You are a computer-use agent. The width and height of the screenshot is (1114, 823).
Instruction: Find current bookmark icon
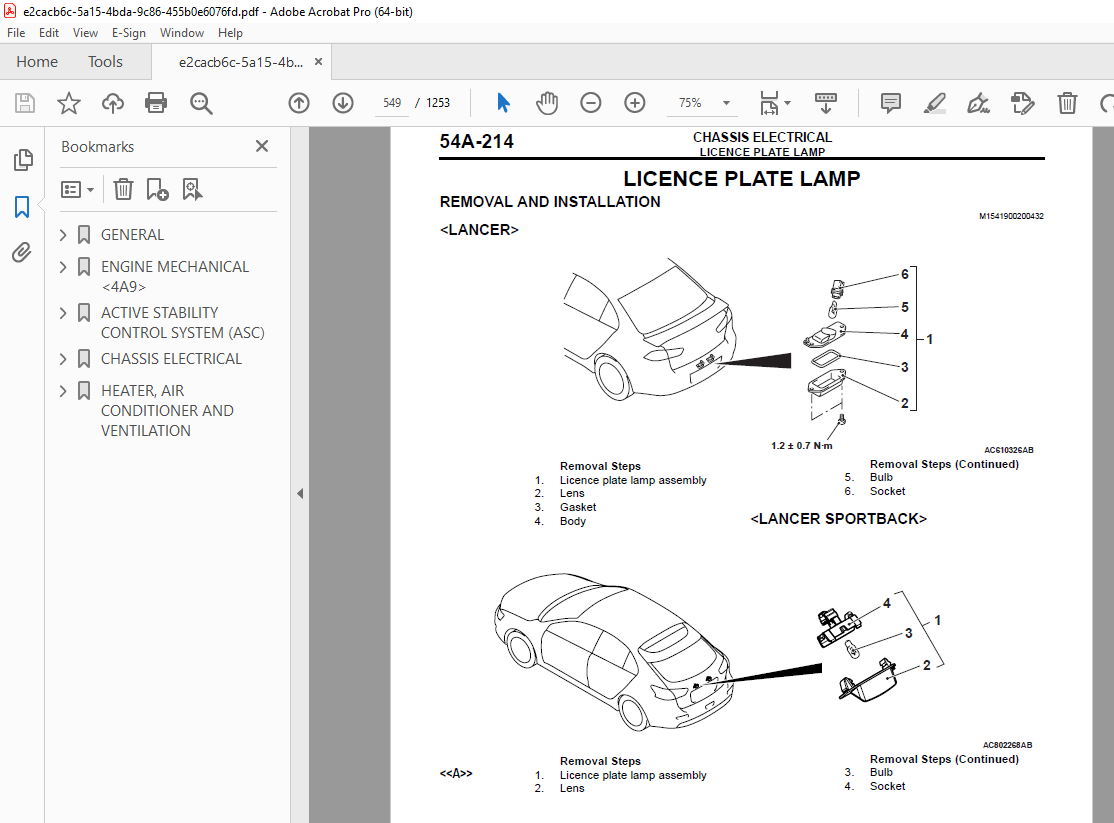(193, 190)
